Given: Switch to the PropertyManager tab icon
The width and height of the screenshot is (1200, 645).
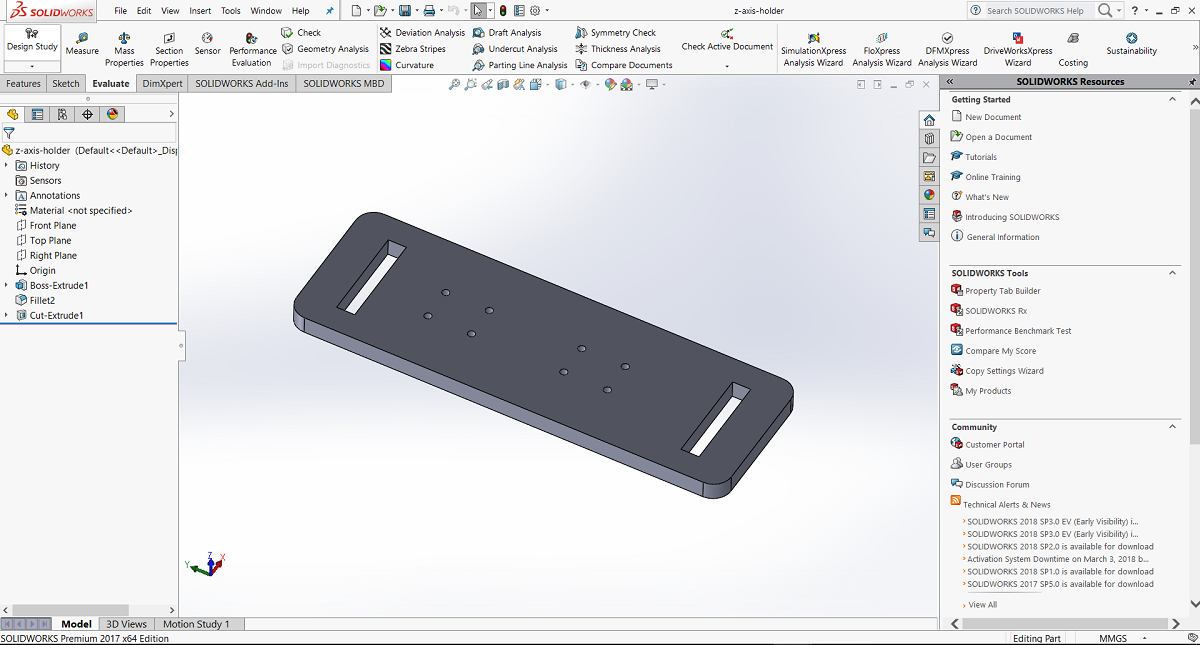Looking at the screenshot, I should 37,114.
